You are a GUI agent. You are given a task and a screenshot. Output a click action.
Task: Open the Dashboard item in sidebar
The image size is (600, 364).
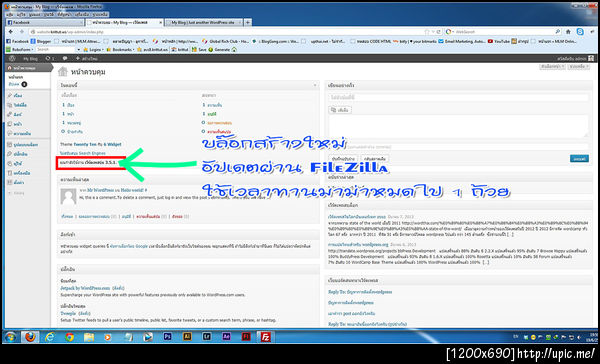pos(28,68)
